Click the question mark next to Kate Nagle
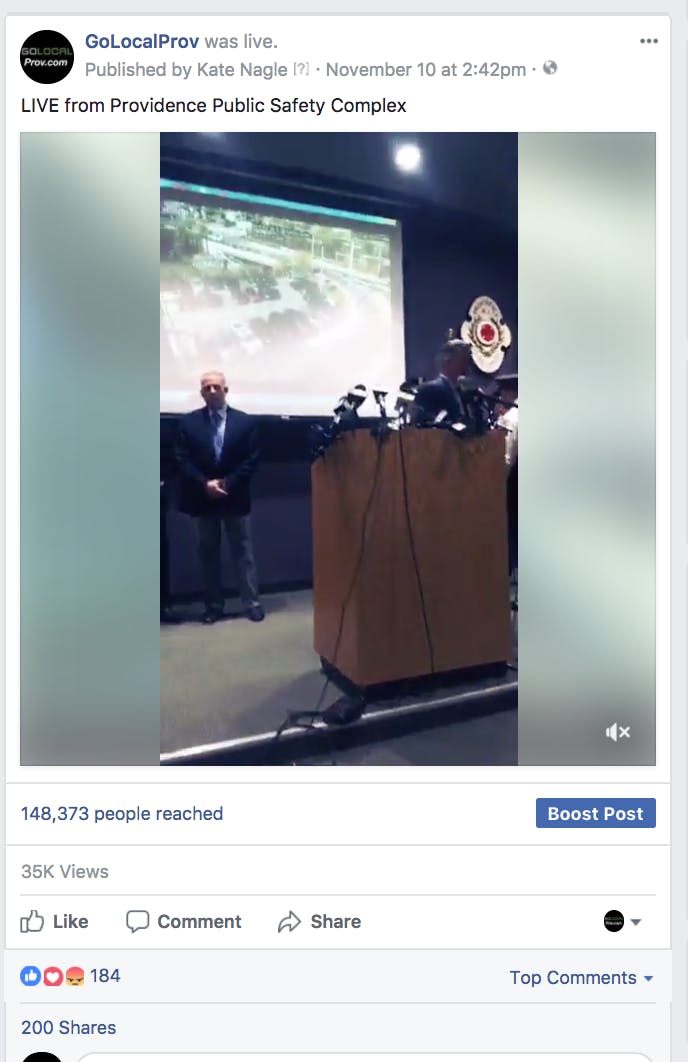The height and width of the screenshot is (1062, 688). click(301, 69)
